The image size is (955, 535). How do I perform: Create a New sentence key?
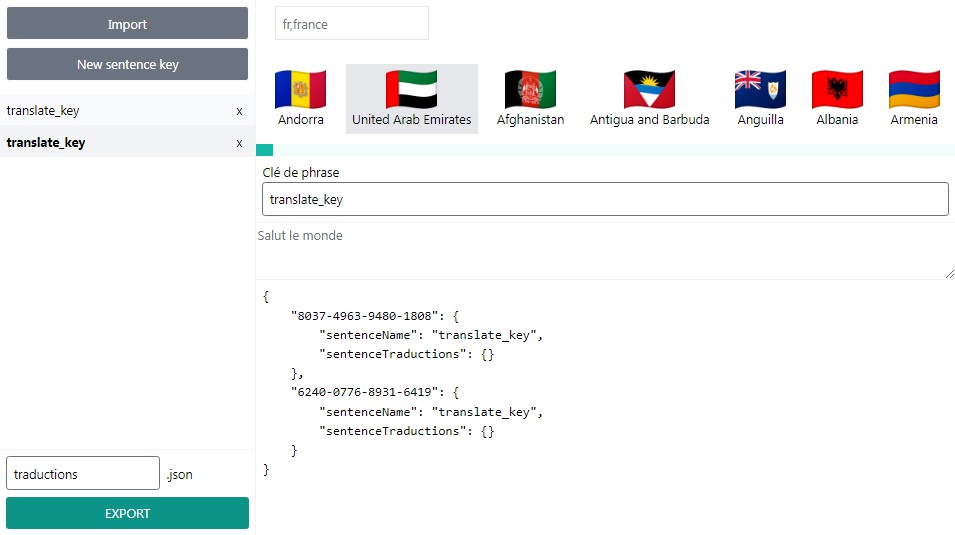(x=127, y=64)
